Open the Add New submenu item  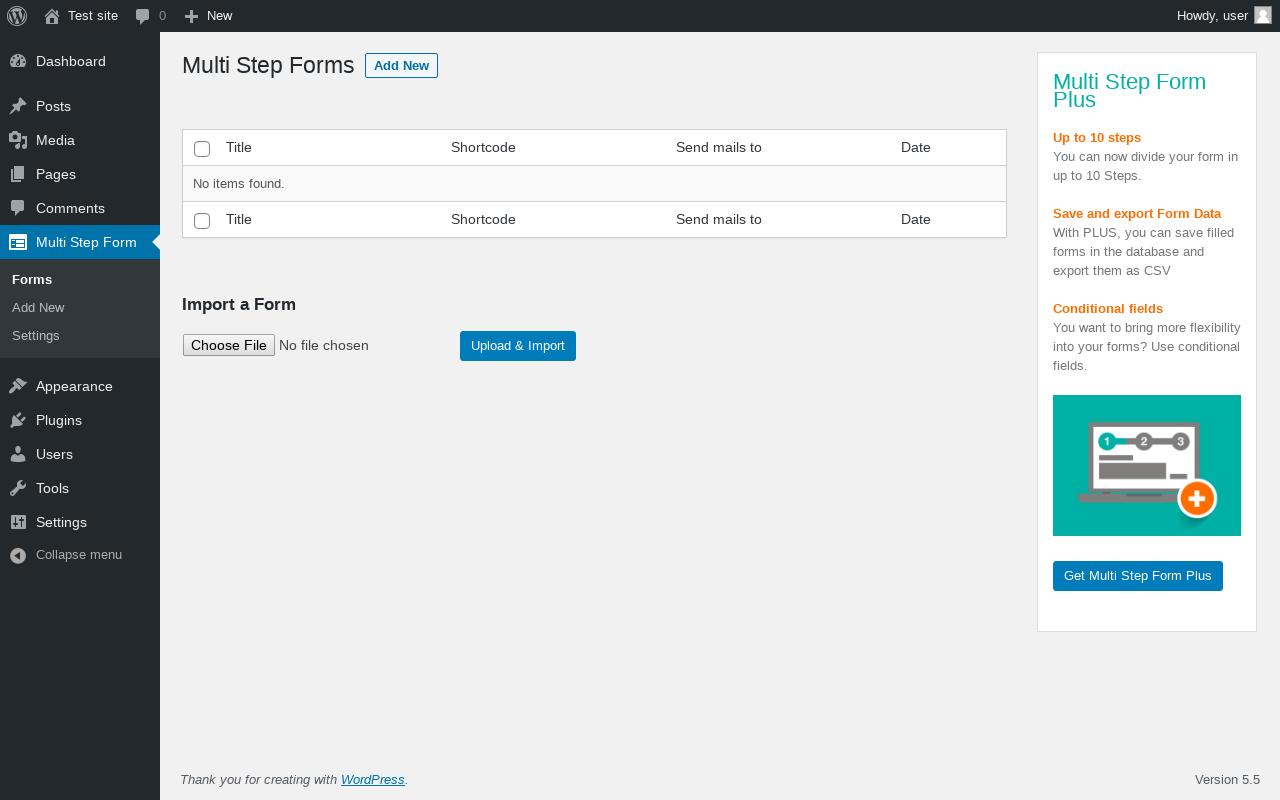[38, 308]
